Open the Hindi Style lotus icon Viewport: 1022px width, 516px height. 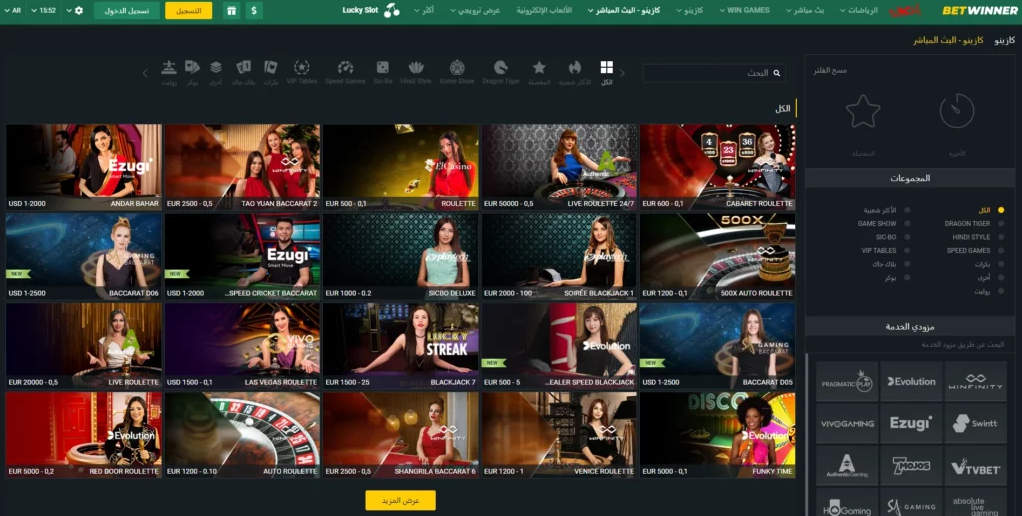tap(416, 69)
